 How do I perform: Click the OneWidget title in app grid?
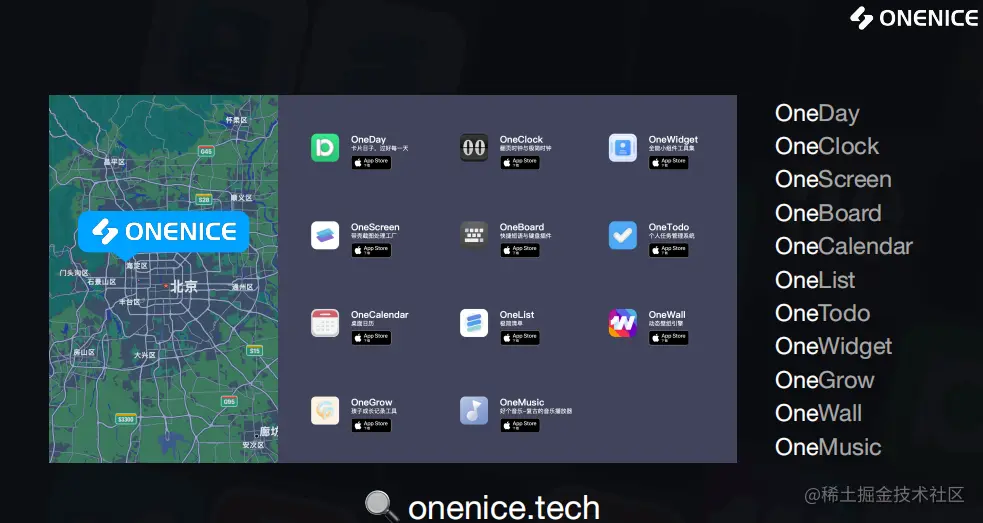[673, 139]
